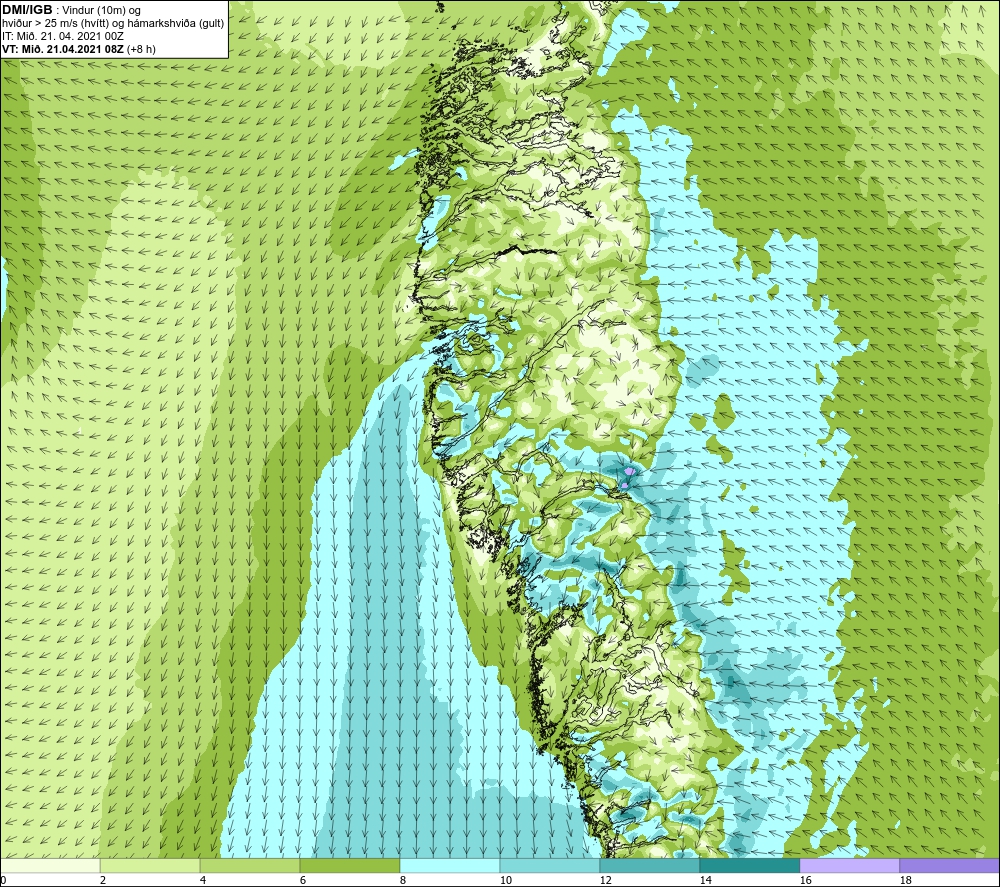
Task: Click the 0–2 m/s pale legend swatch
Action: click(50, 865)
